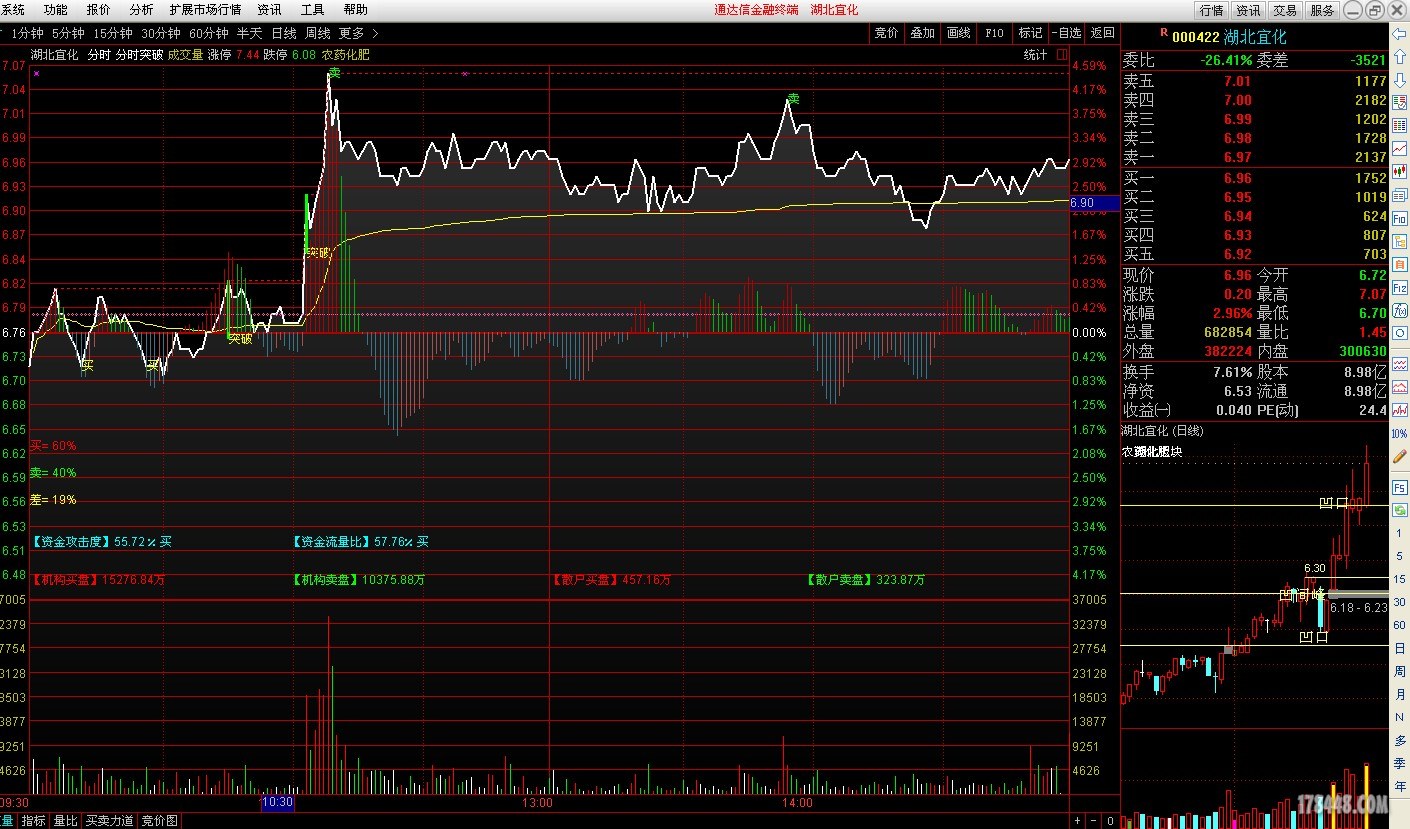
Task: Click the green refresh icon in sidebar
Action: tap(1399, 510)
